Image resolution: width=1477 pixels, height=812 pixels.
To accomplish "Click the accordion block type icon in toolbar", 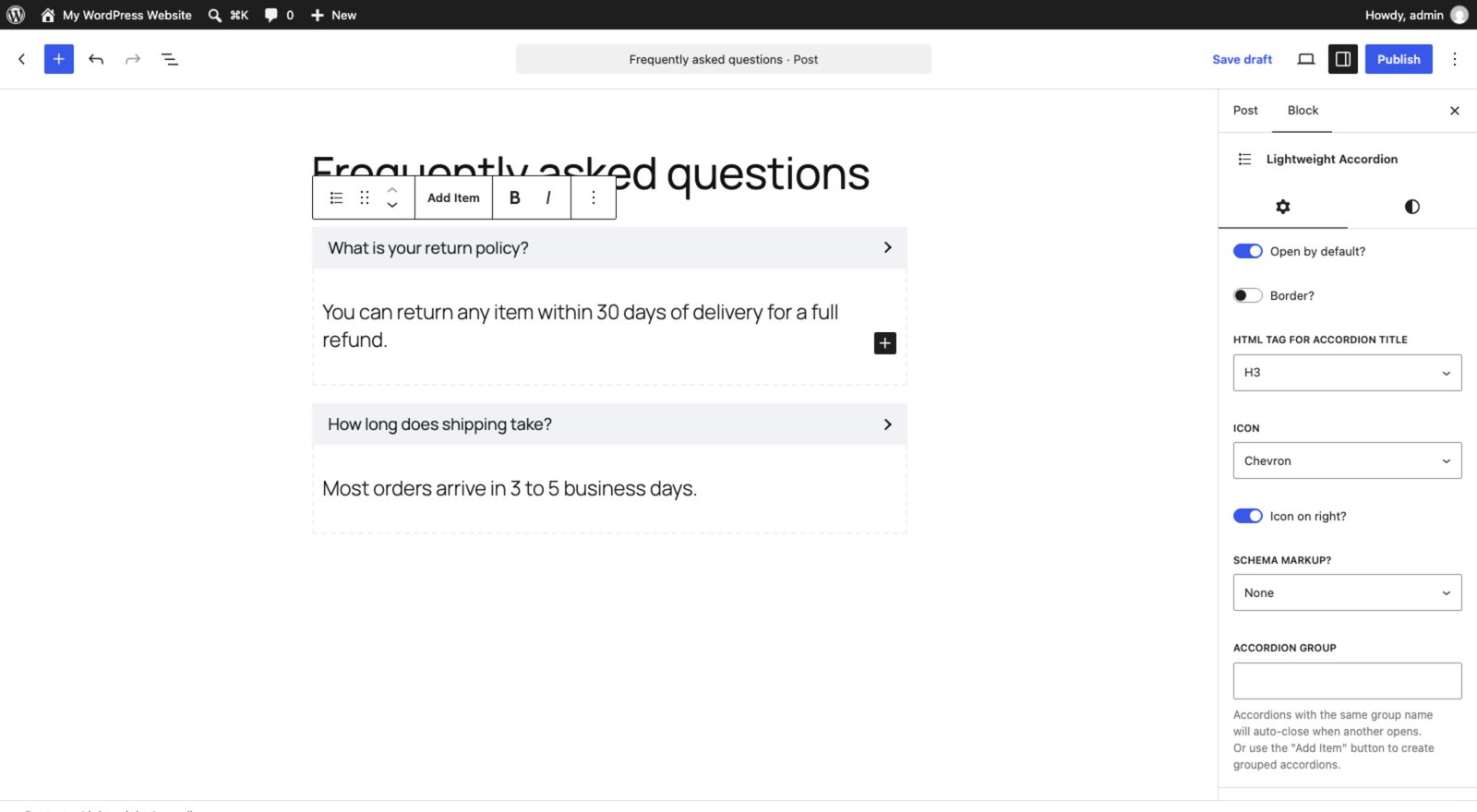I will (337, 197).
